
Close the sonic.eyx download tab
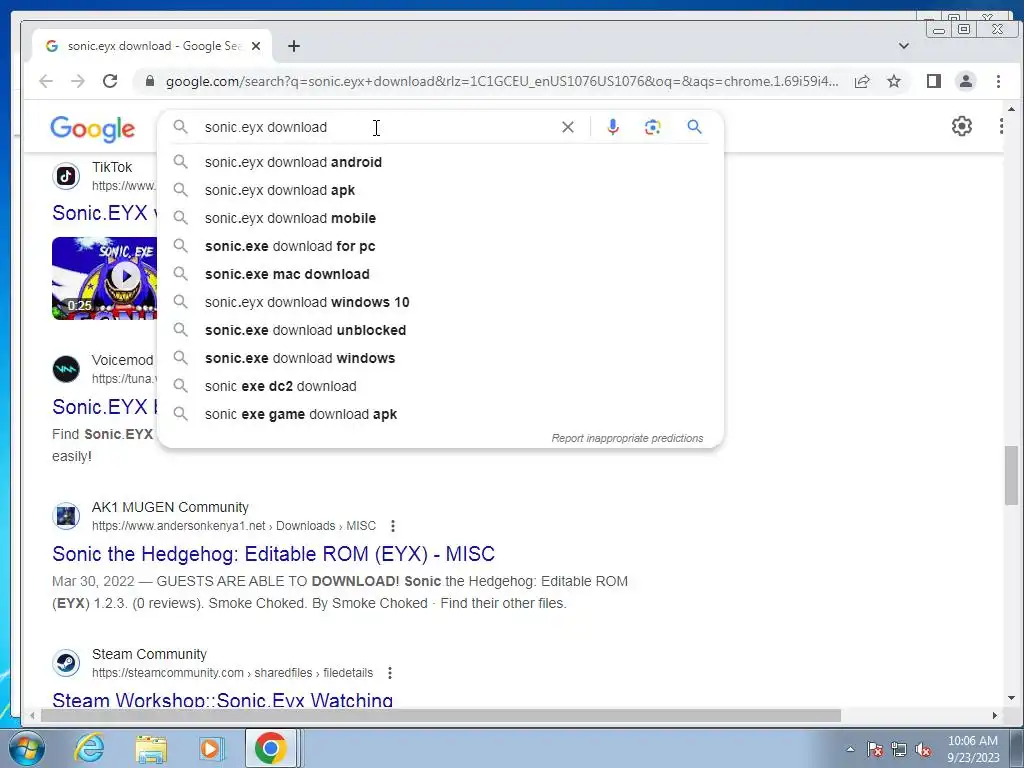point(256,46)
